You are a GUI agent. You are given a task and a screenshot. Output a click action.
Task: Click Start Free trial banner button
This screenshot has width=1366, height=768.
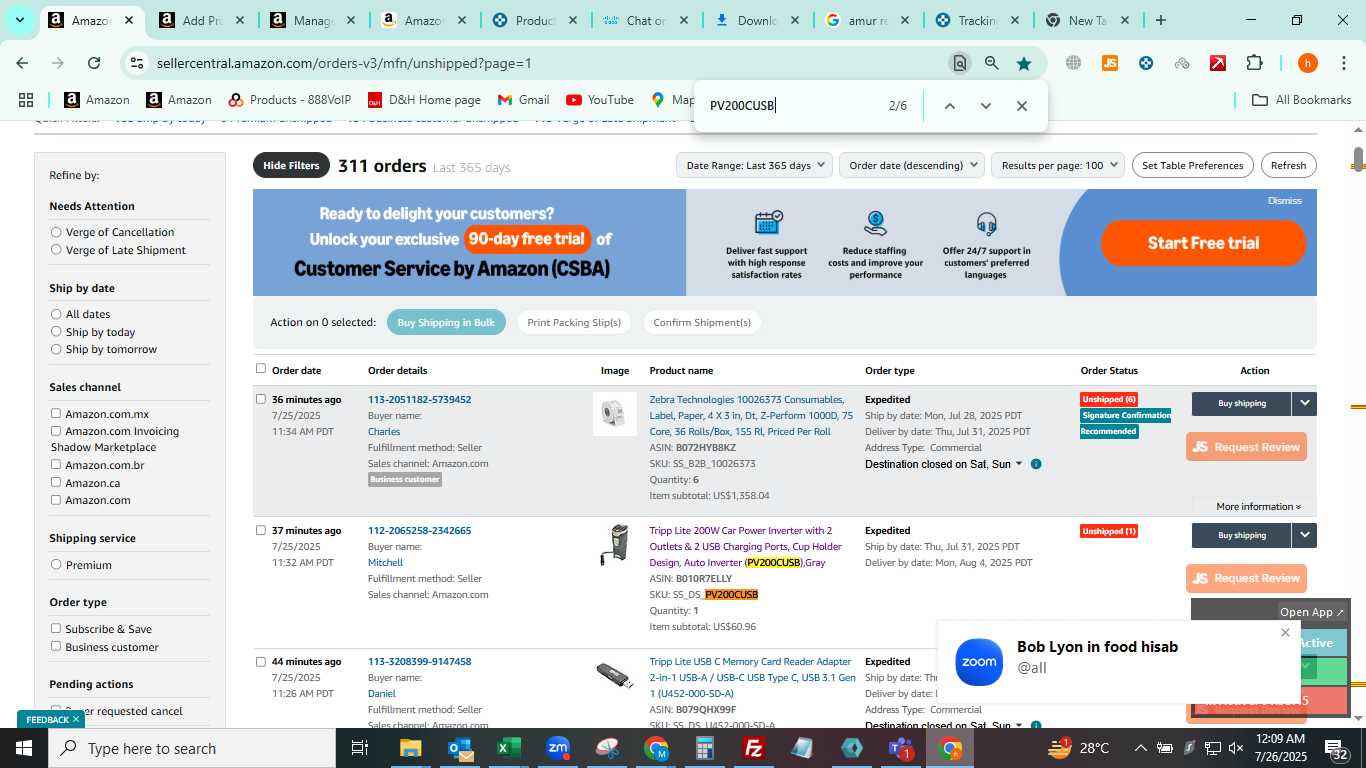(x=1203, y=243)
